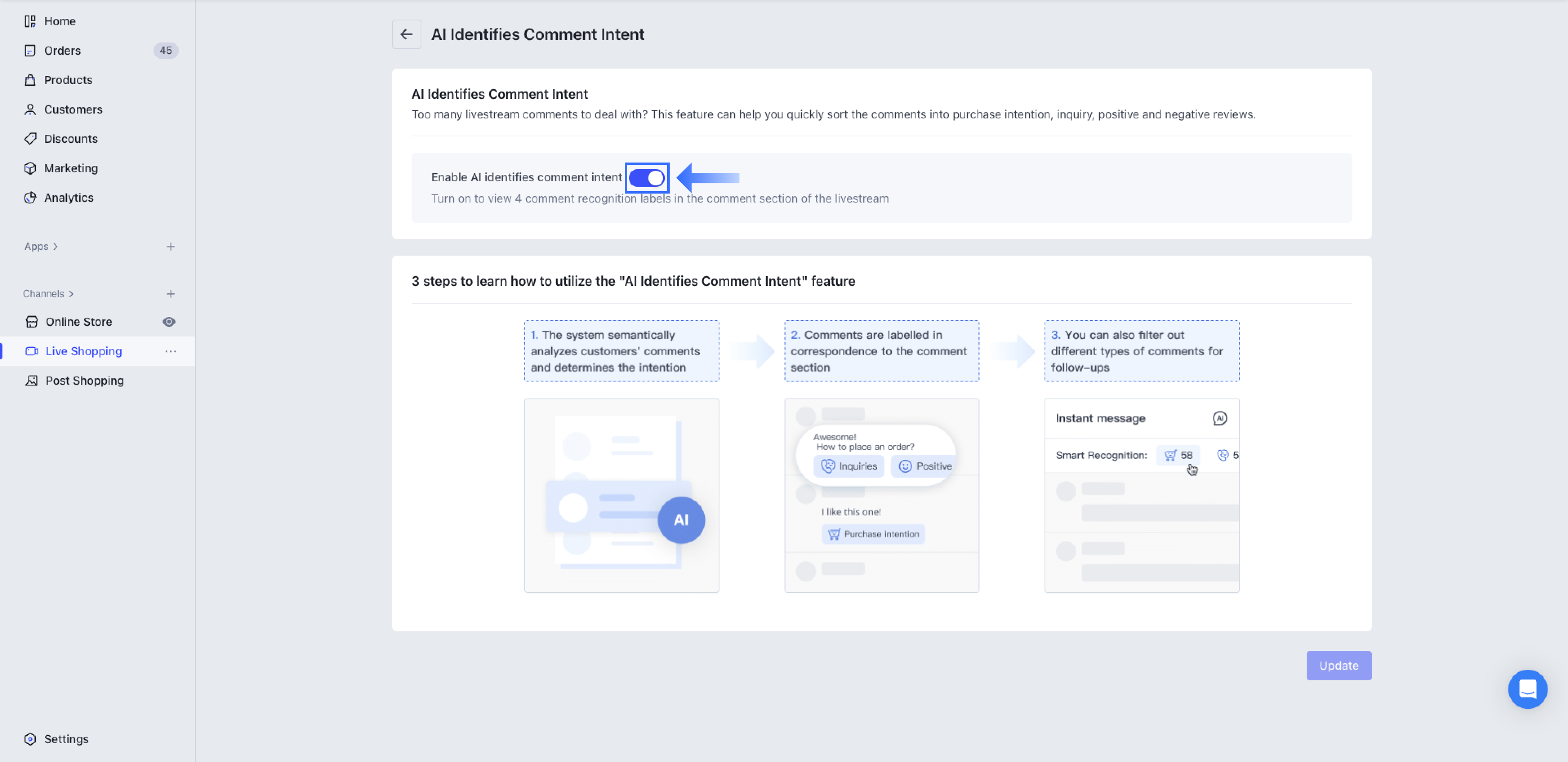Open Marketing in the sidebar
Screen dimensions: 1568x762
click(x=71, y=168)
